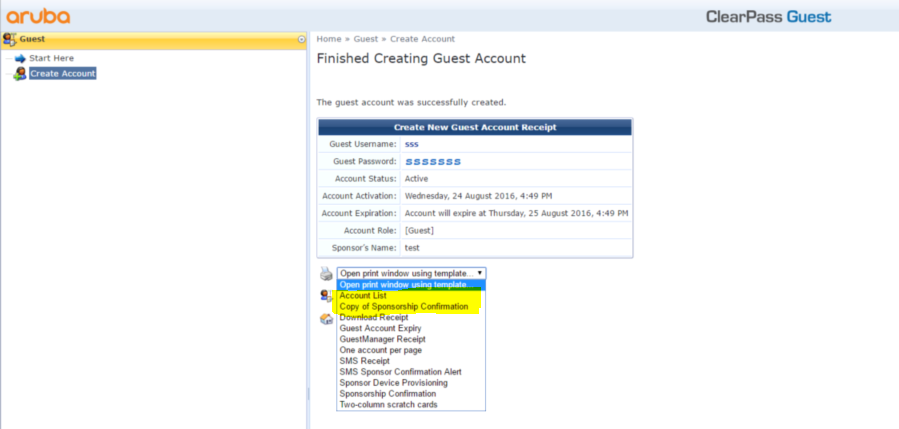The width and height of the screenshot is (899, 429).
Task: Click the Create Account user icon
Action: (20, 73)
